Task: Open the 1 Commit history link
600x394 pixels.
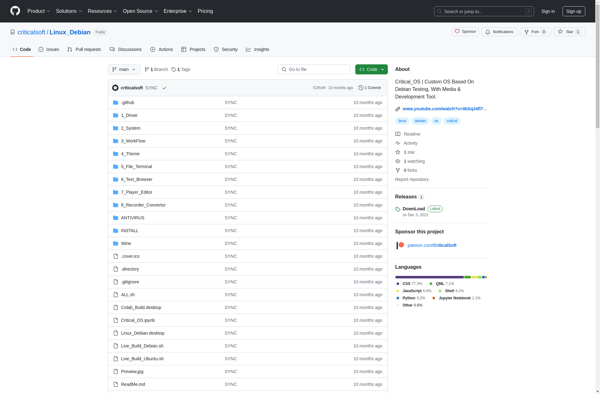Action: [370, 88]
